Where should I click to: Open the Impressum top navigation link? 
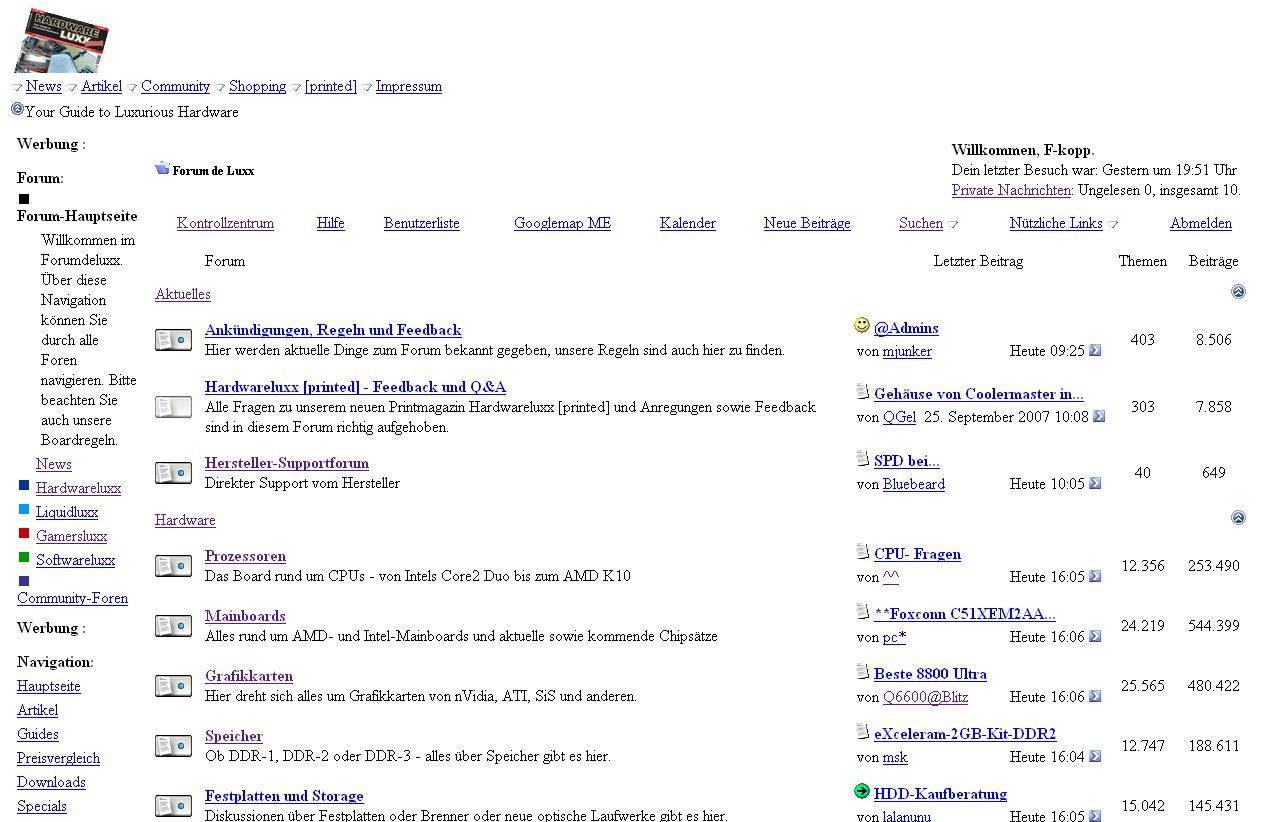408,86
